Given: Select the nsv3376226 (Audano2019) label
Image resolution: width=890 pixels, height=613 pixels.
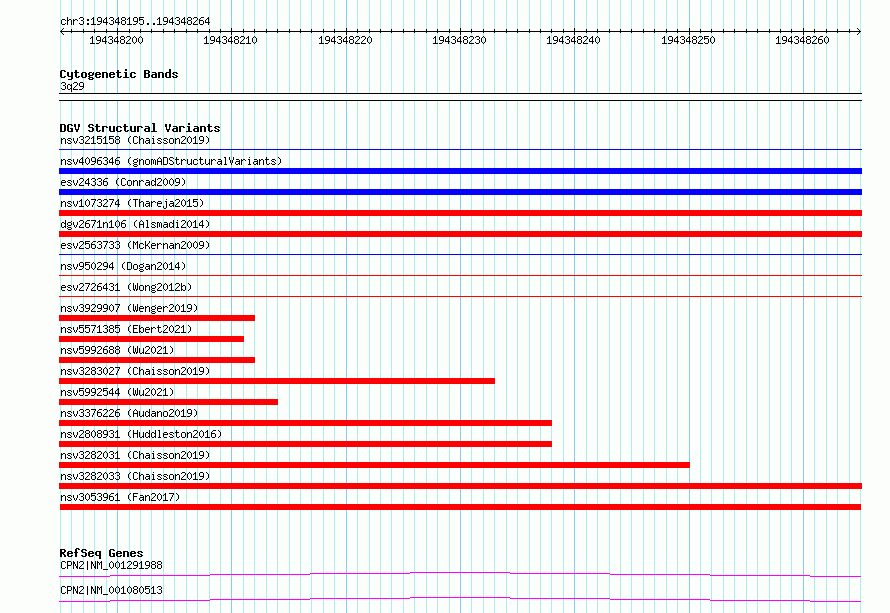Looking at the screenshot, I should tap(129, 413).
